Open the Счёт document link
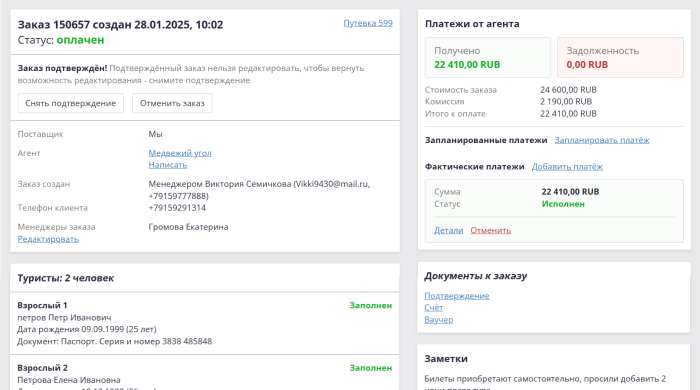The image size is (700, 390). click(433, 307)
